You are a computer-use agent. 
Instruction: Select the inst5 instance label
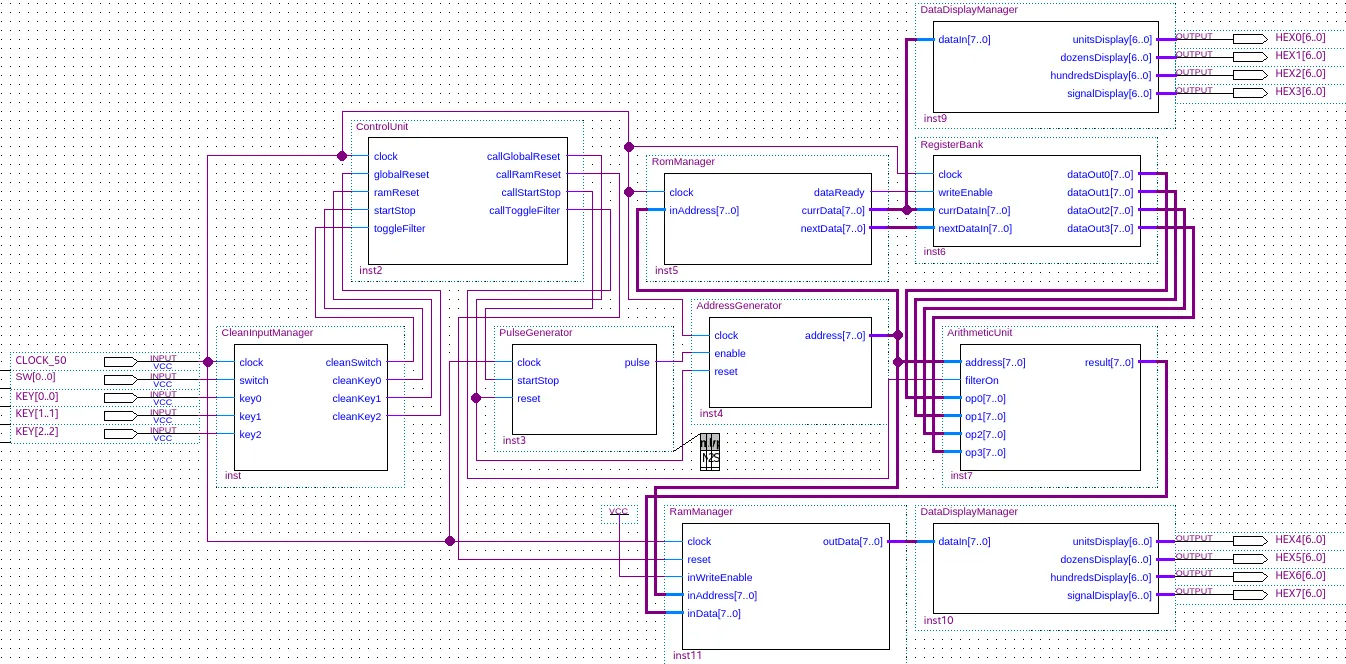point(667,270)
